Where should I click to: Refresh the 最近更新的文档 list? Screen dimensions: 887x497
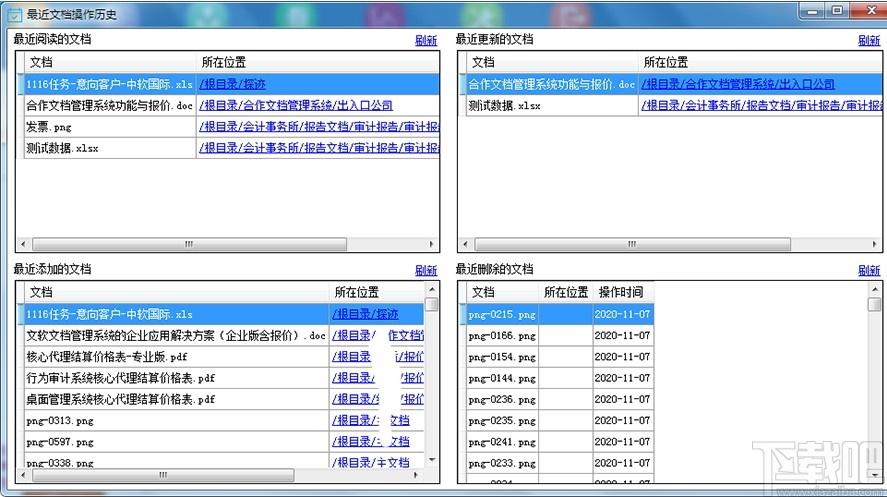(x=869, y=40)
